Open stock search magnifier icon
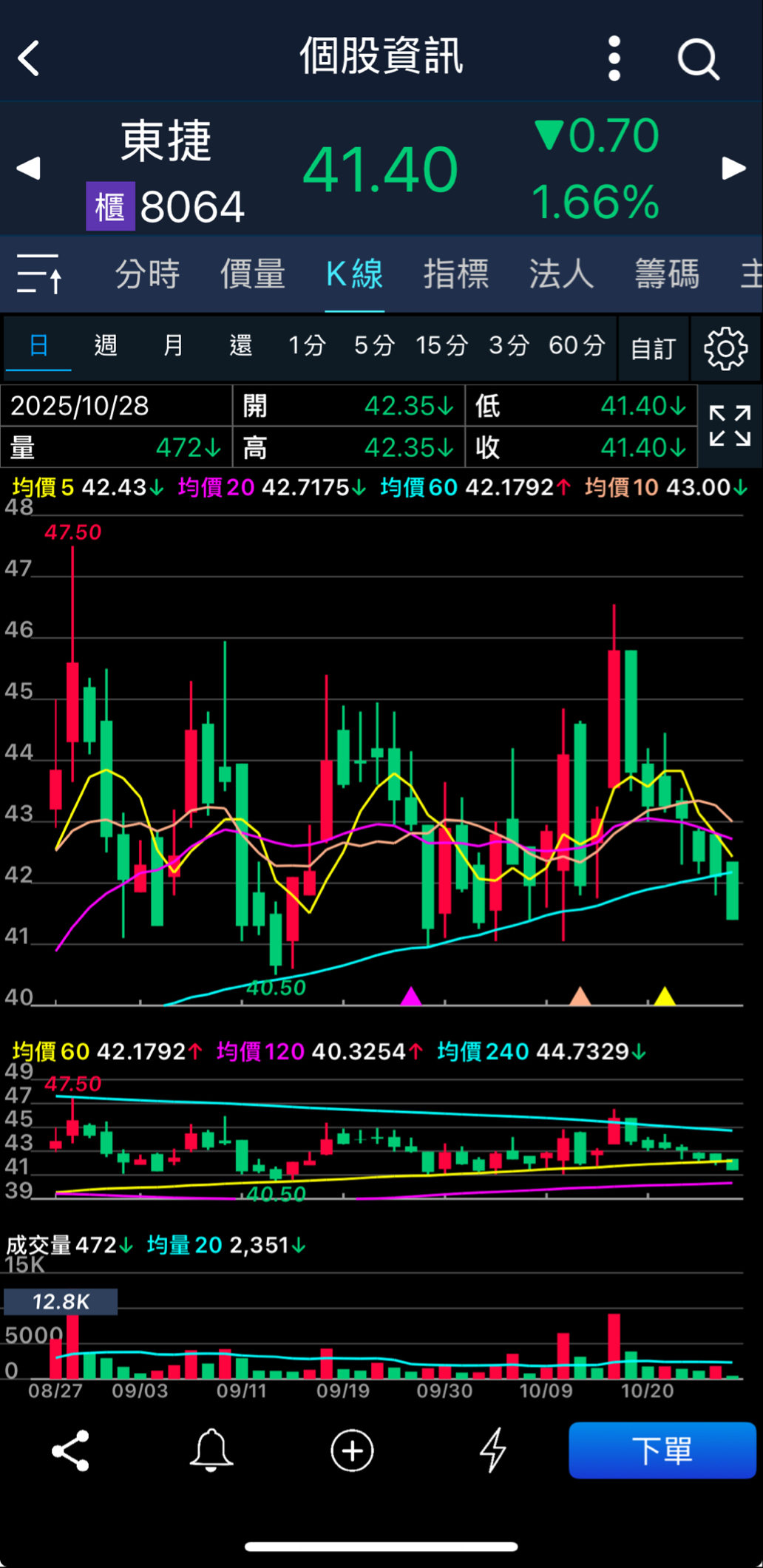The width and height of the screenshot is (763, 1568). [x=698, y=59]
